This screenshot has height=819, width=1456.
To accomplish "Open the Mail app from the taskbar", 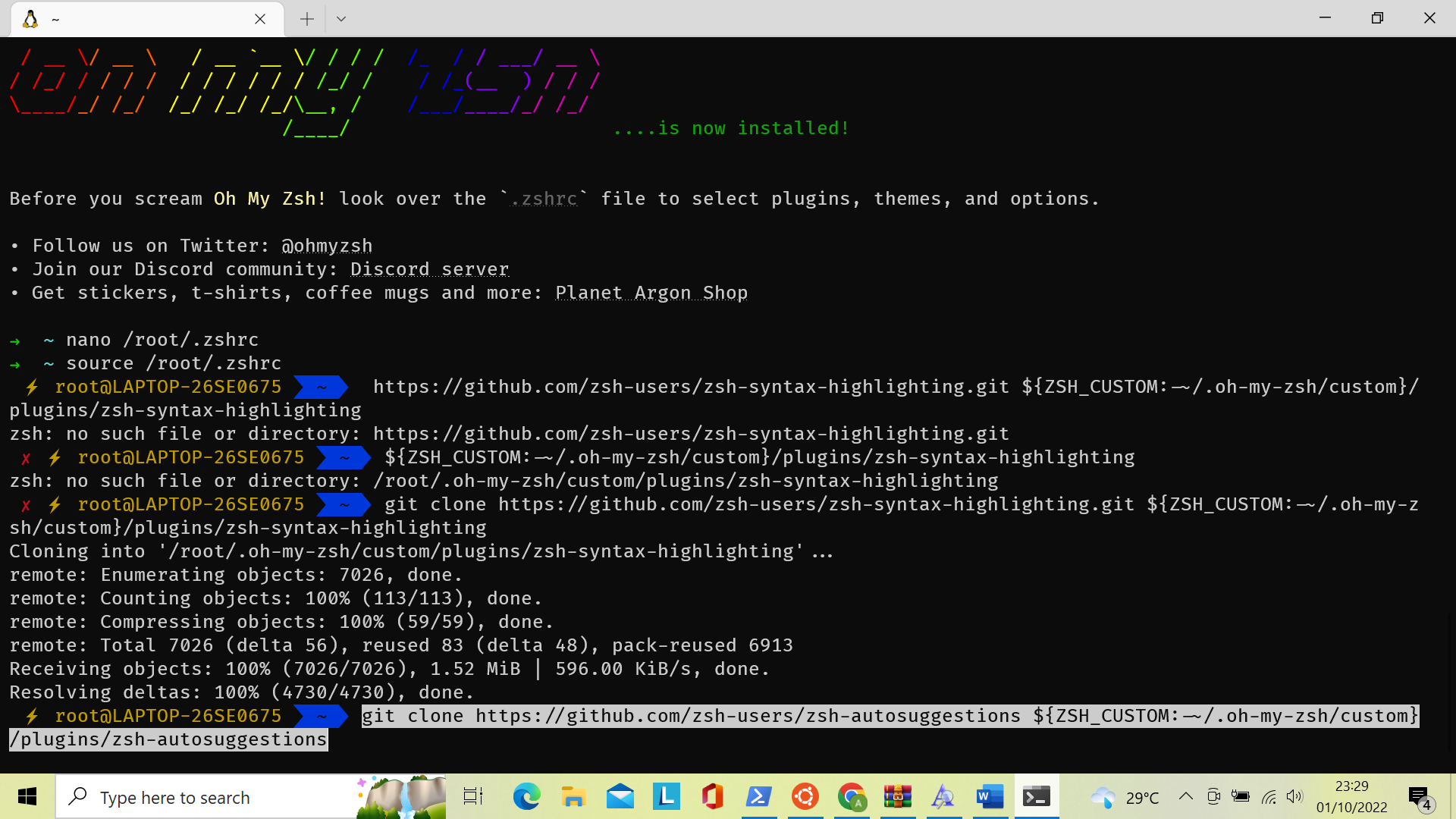I will click(x=620, y=796).
